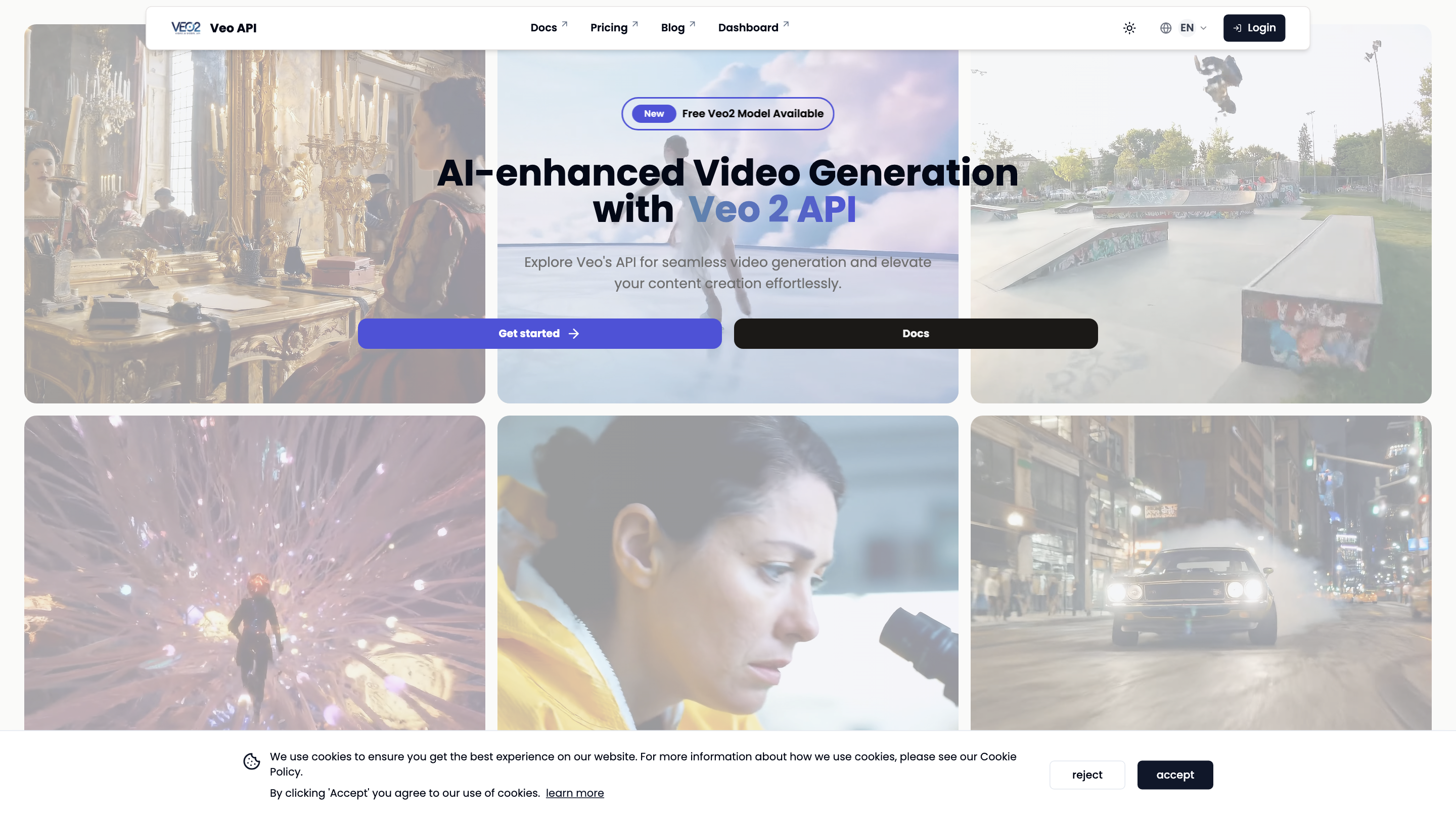Click the globe language icon
This screenshot has height=819, width=1456.
[x=1165, y=28]
